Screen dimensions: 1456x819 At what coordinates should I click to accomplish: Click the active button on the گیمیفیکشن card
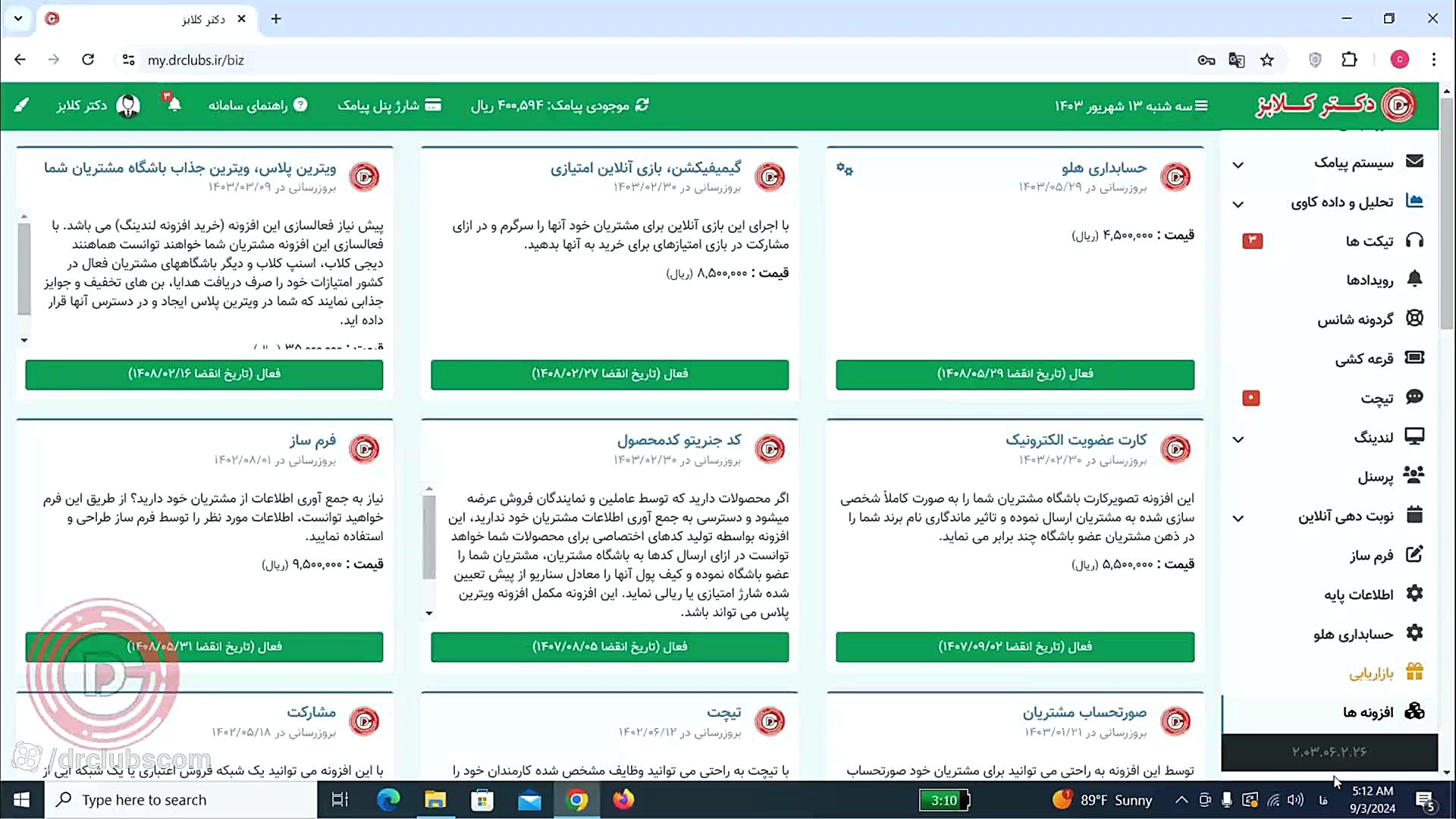click(610, 374)
